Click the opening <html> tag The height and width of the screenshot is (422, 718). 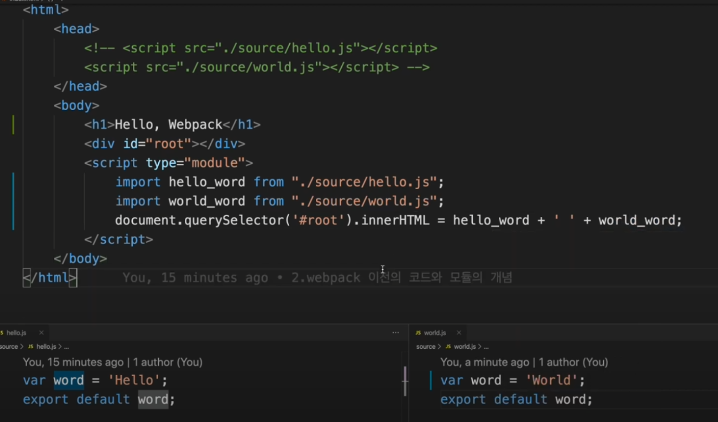tap(46, 10)
